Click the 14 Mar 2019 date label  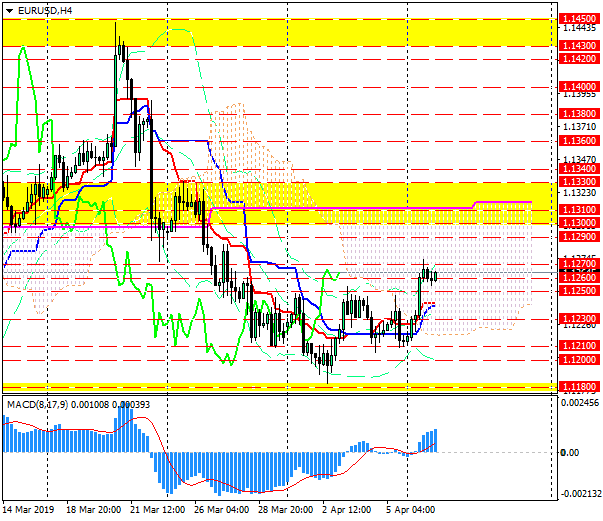coord(28,510)
